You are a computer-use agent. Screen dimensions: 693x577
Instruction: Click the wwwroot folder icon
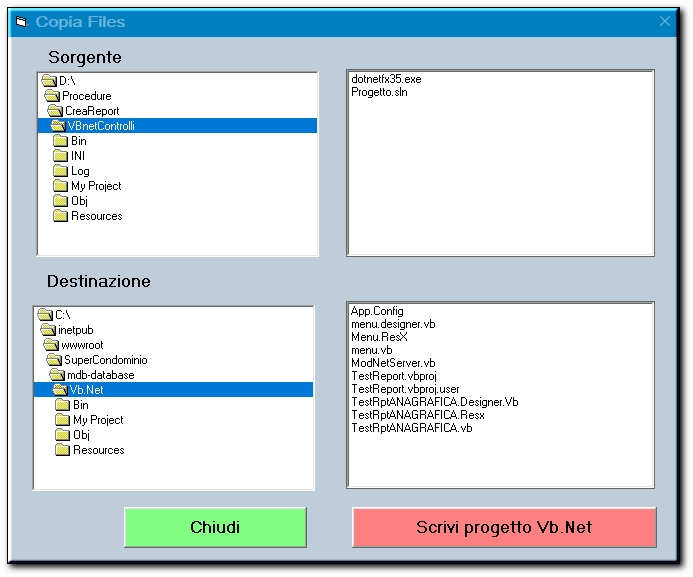coord(52,345)
